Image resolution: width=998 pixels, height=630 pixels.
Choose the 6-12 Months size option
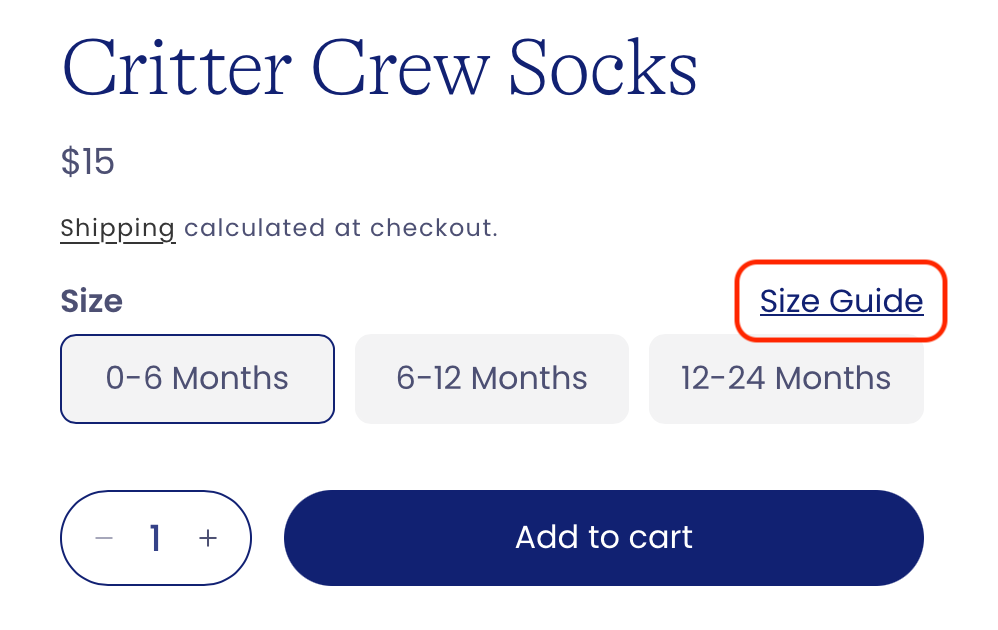(492, 379)
